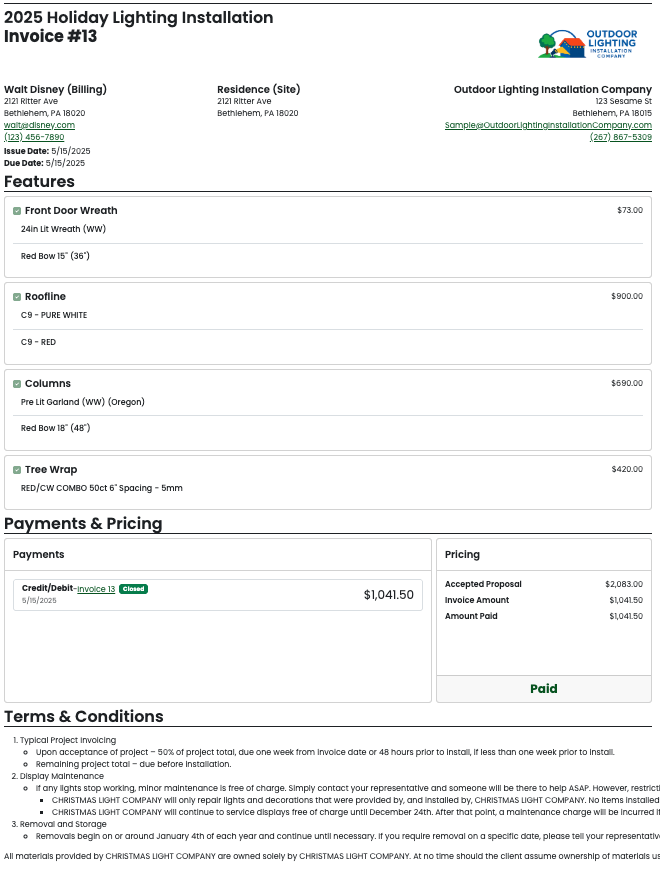This screenshot has height=875, width=660.
Task: Click the Outdoor Lighting Installation Company logo
Action: coord(587,44)
